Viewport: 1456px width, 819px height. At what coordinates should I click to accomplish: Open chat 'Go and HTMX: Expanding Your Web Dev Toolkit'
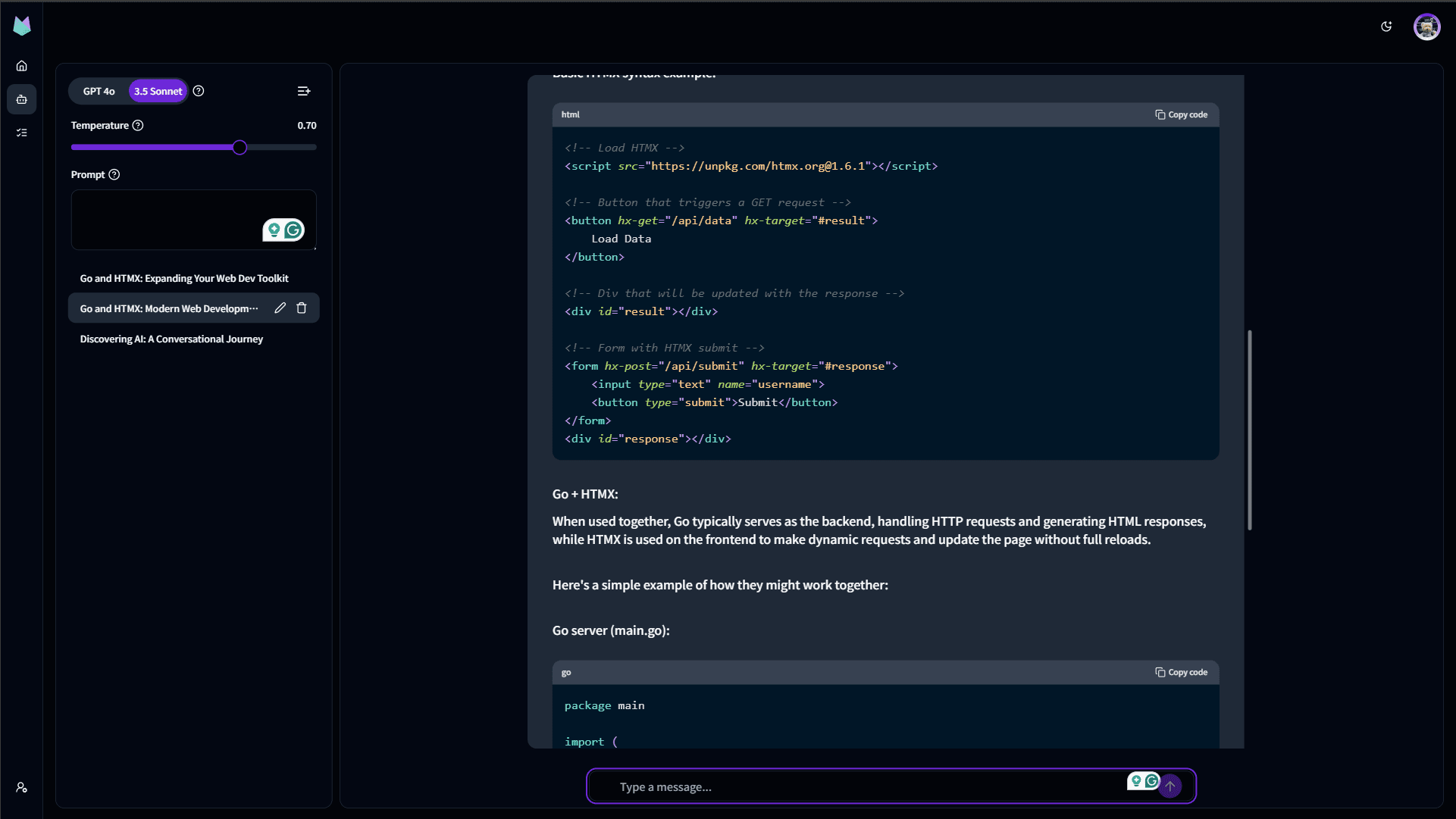point(194,279)
